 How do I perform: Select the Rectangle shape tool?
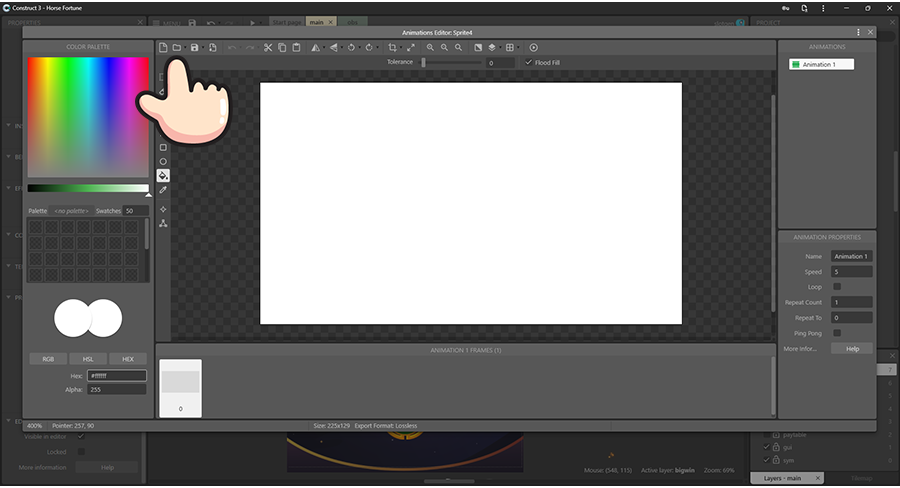(163, 147)
